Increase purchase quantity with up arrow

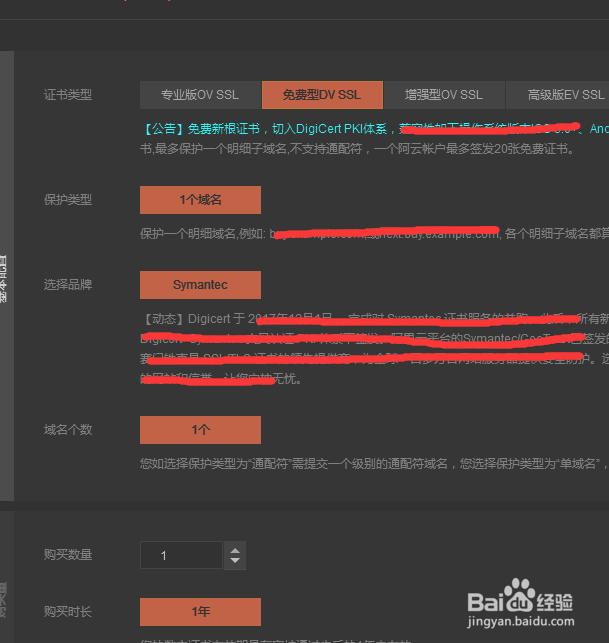pos(235,551)
